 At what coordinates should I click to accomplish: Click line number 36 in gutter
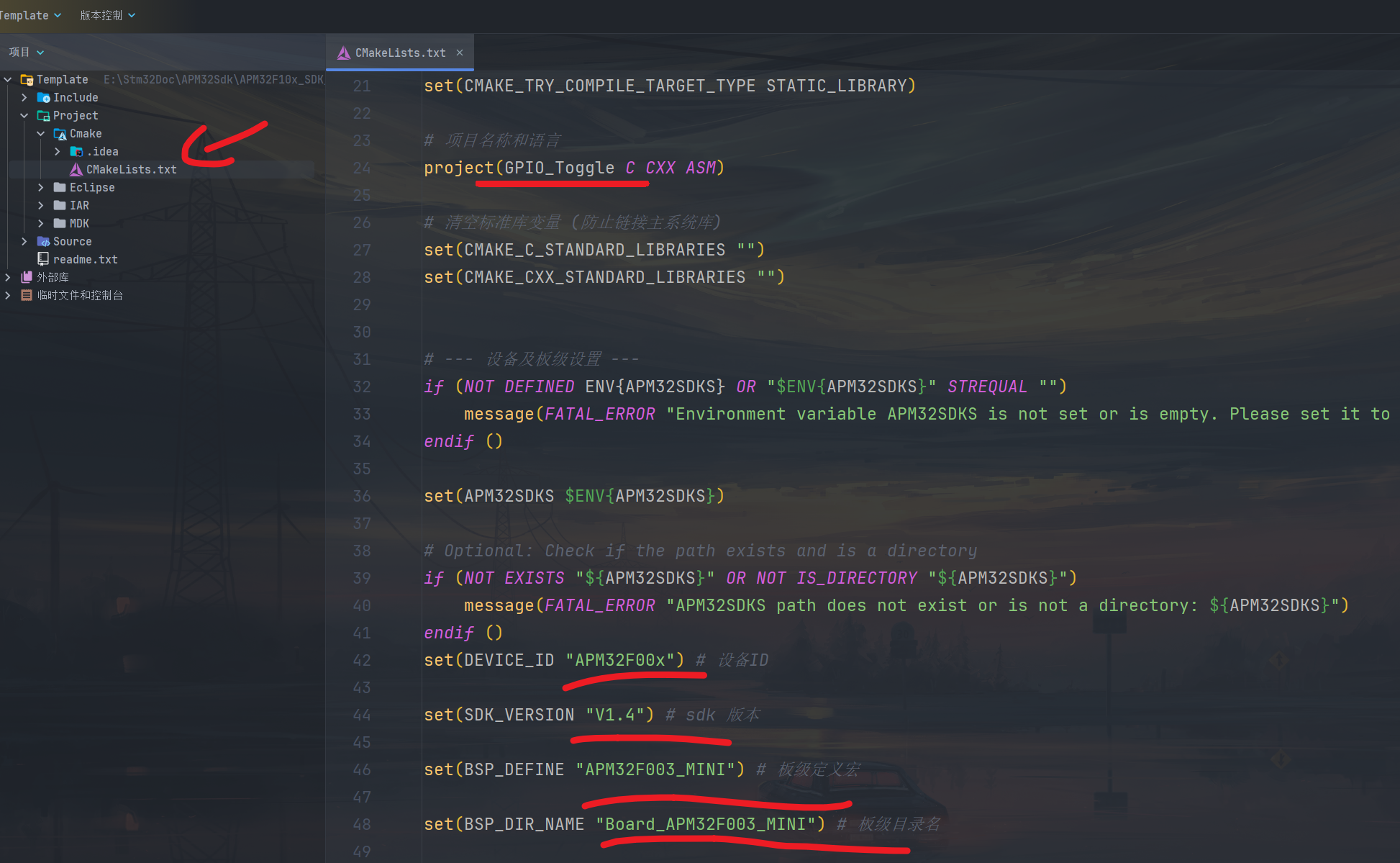(x=362, y=496)
